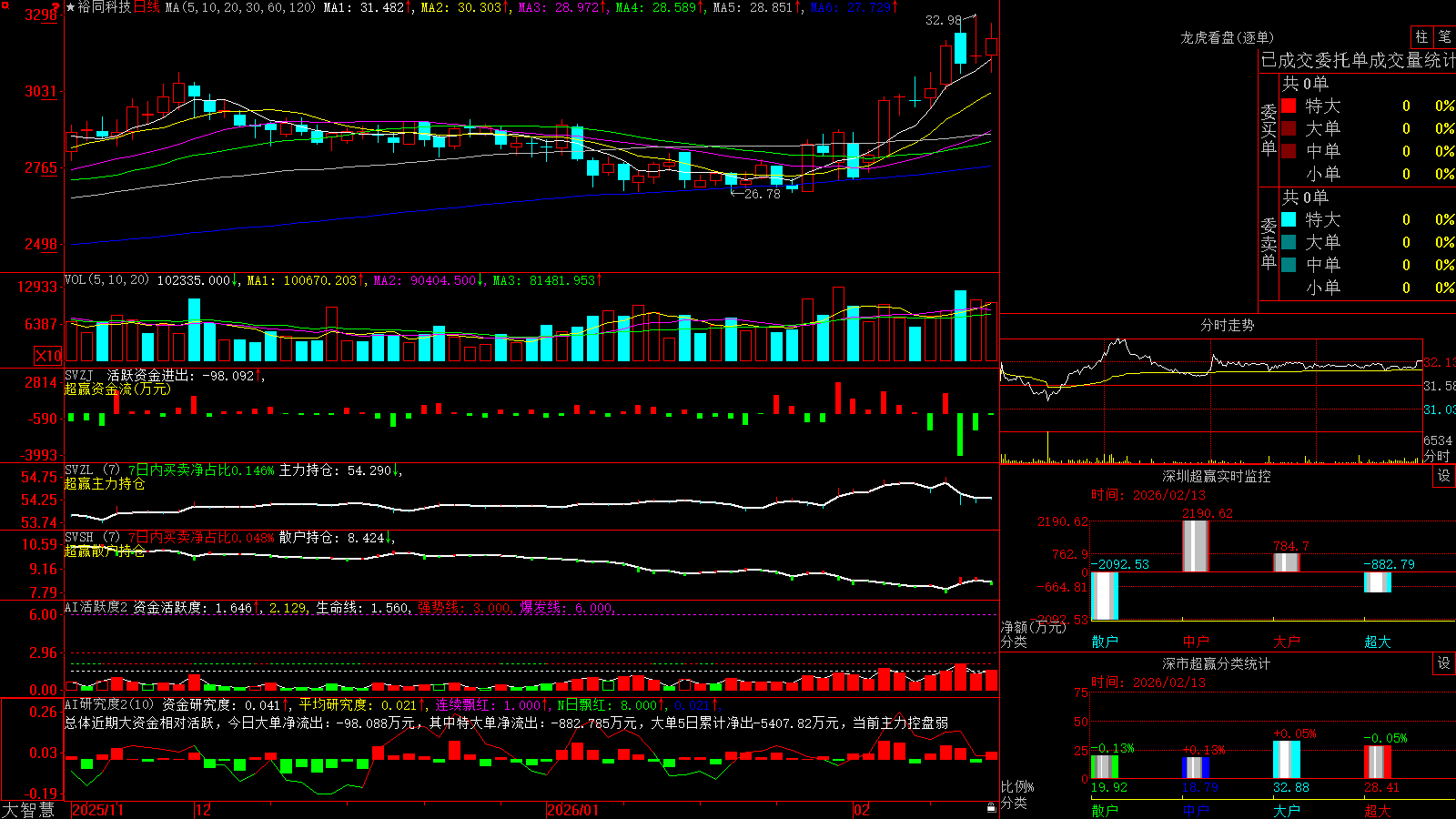Click the 已成交委托单成交量统计 header
Viewport: 1456px width, 819px height.
point(1358,60)
